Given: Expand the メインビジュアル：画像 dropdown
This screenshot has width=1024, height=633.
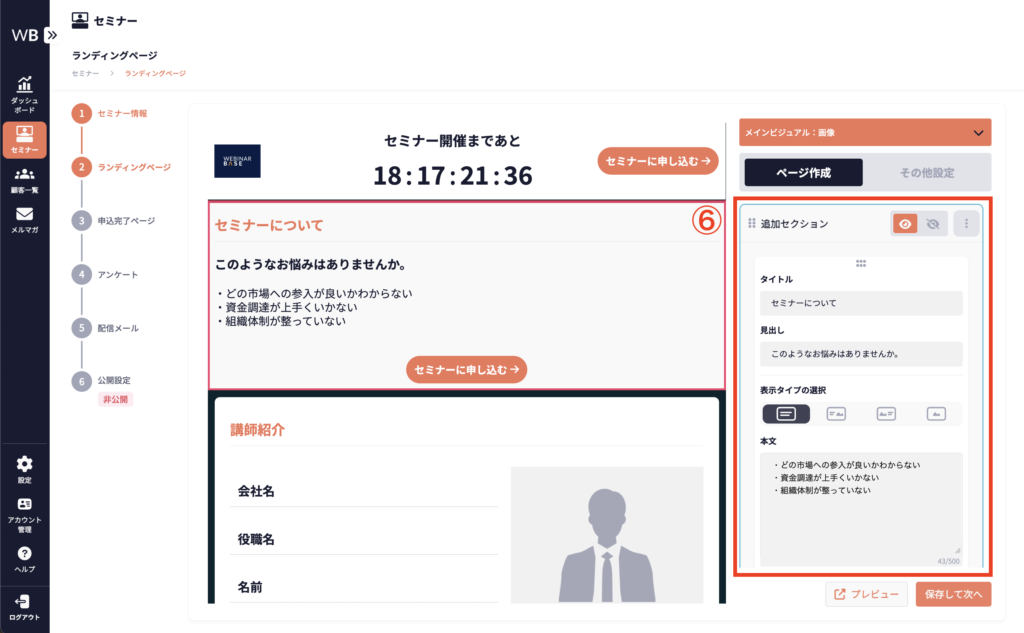Looking at the screenshot, I should click(977, 132).
